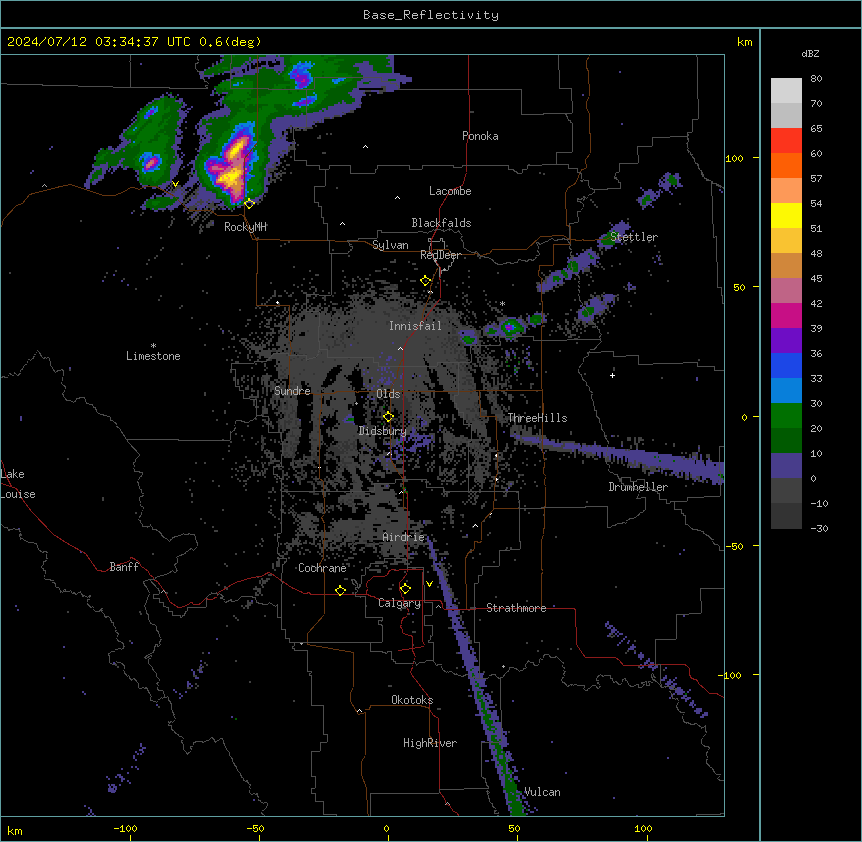The height and width of the screenshot is (842, 862).
Task: Click the Sylvan label on the map
Action: click(x=390, y=245)
